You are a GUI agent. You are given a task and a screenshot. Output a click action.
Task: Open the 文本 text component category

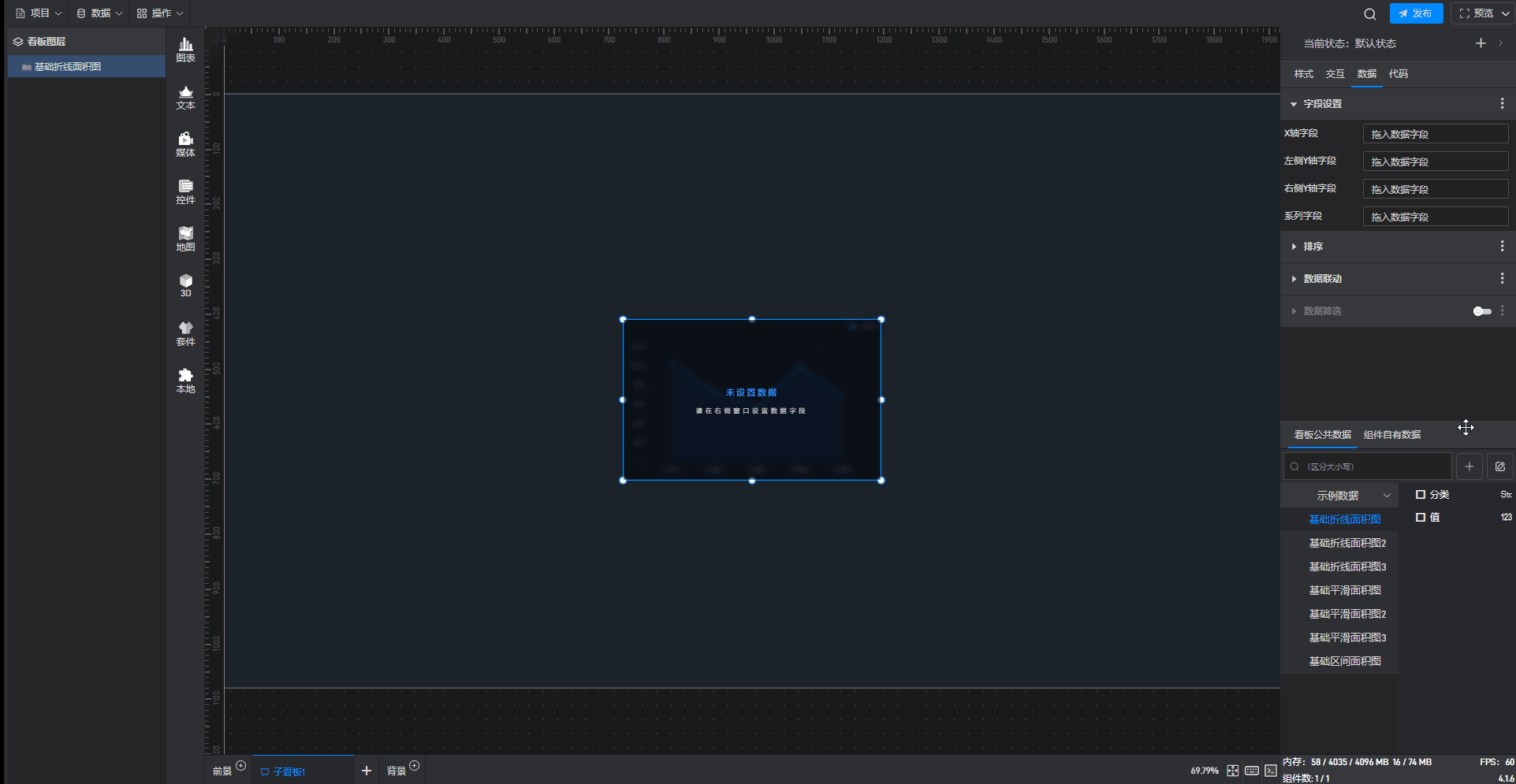click(x=185, y=98)
